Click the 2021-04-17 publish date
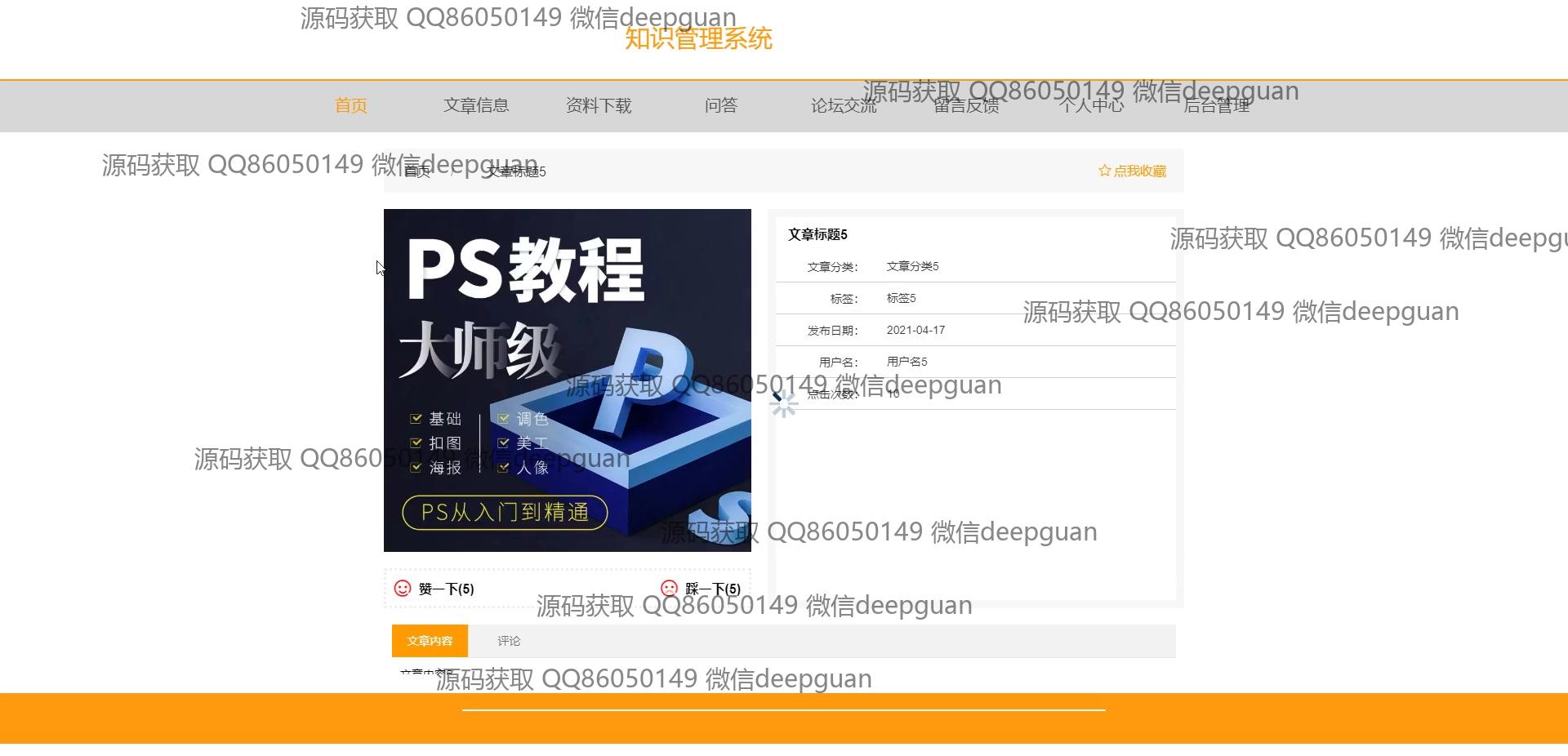Image resolution: width=1568 pixels, height=756 pixels. (915, 331)
